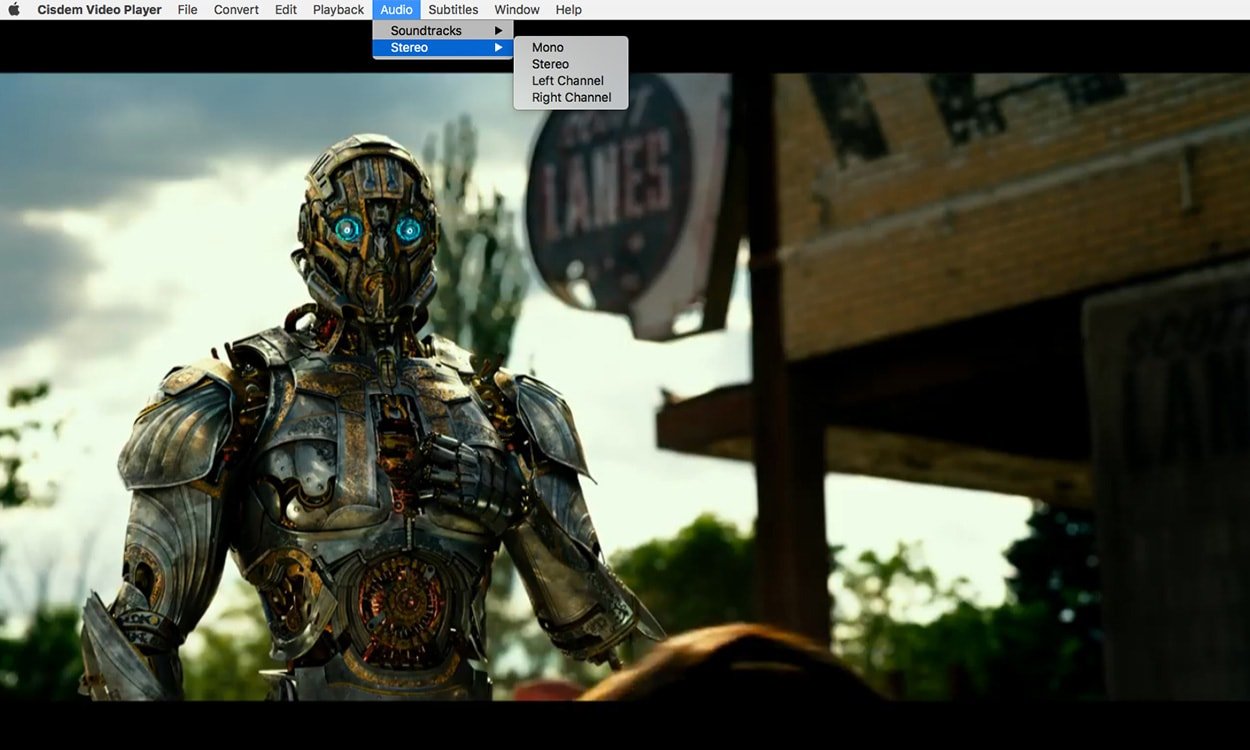Open the Cisdem Video Player app menu

tap(99, 9)
